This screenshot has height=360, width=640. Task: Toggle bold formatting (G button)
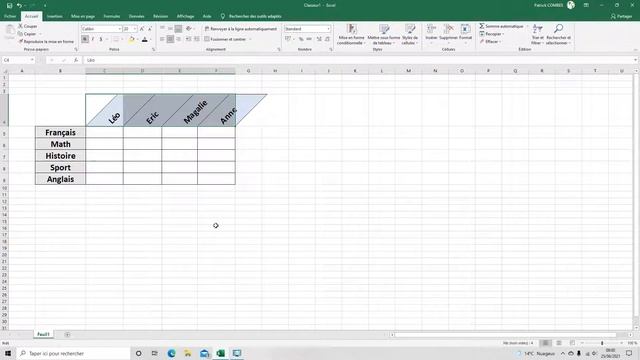click(85, 39)
